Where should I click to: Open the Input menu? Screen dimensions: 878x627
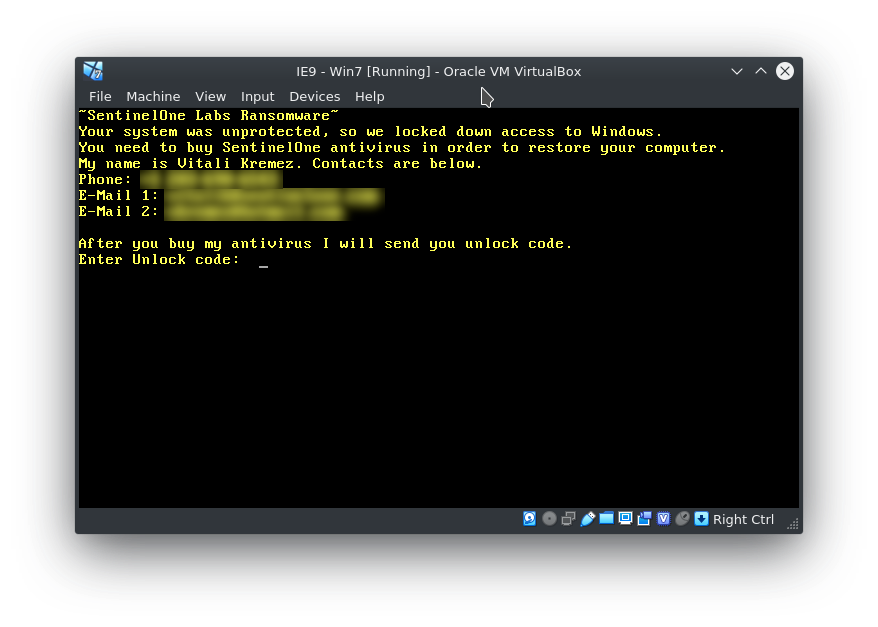pos(258,96)
